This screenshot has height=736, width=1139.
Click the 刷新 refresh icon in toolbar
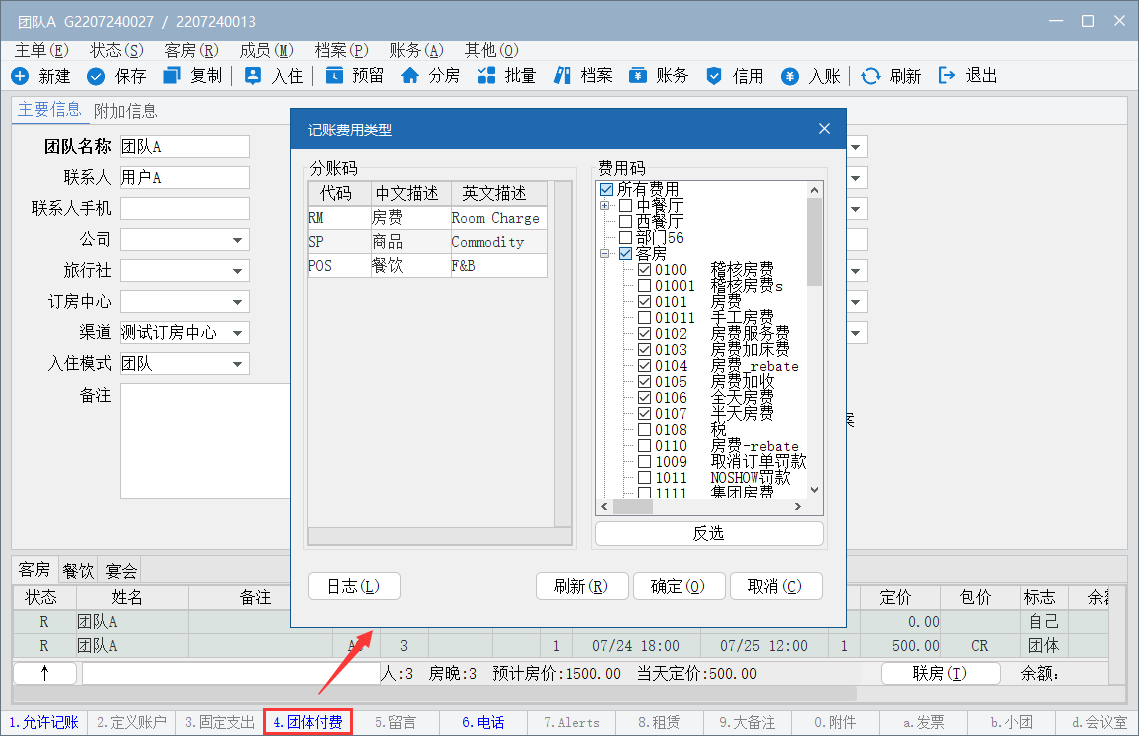[x=870, y=76]
